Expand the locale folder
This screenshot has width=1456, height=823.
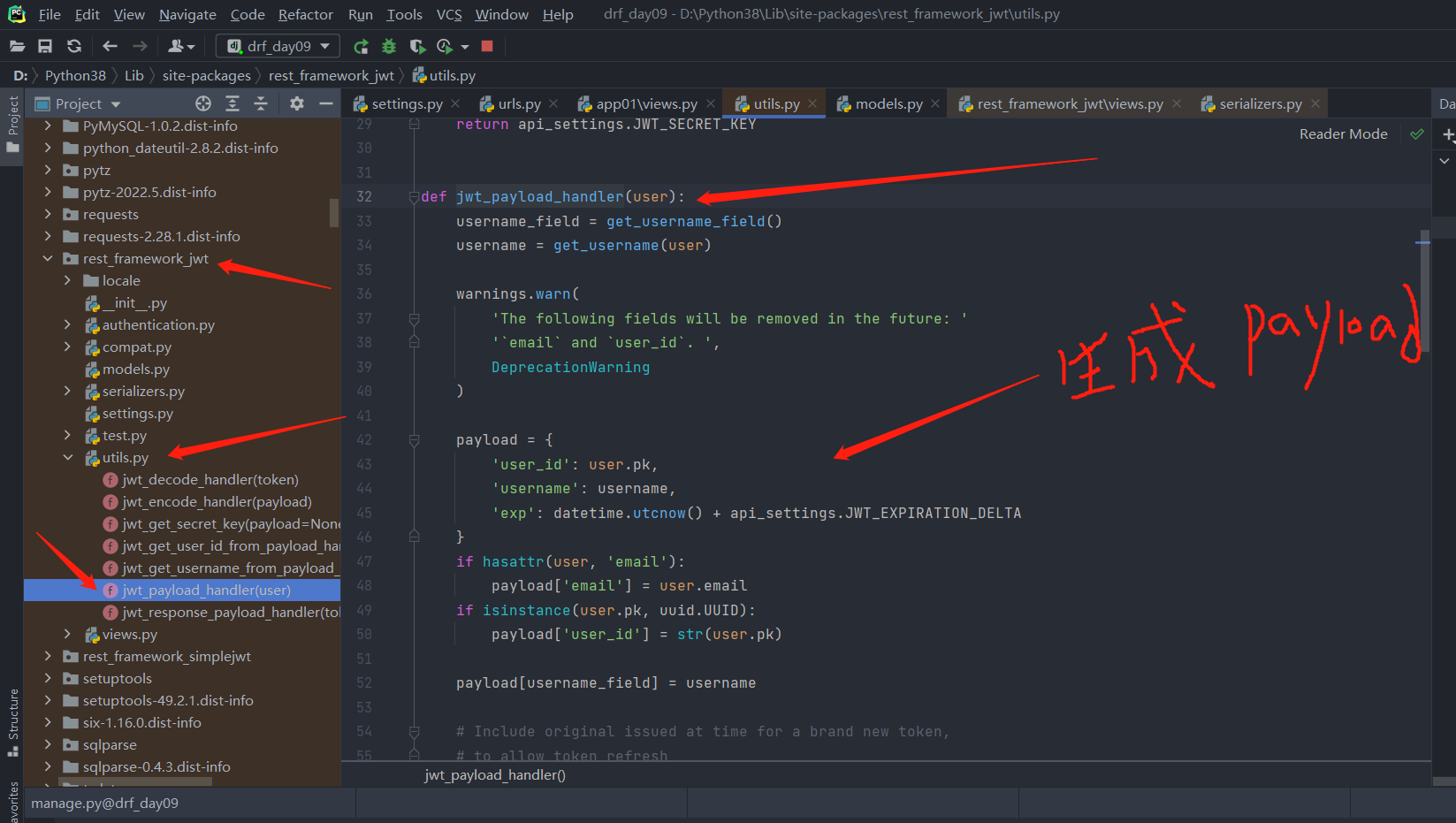tap(67, 281)
